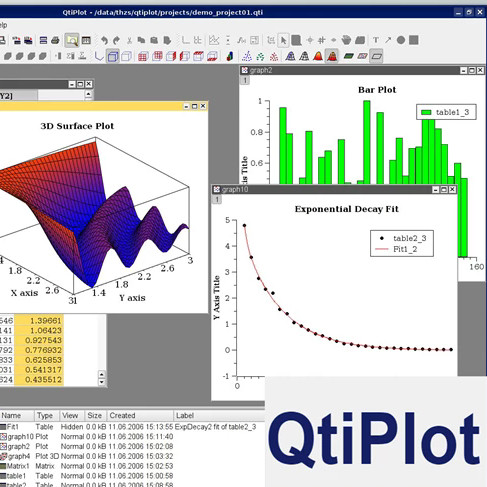Click the 'Exponential Decay Fit' title
This screenshot has height=487, width=487.
346,209
